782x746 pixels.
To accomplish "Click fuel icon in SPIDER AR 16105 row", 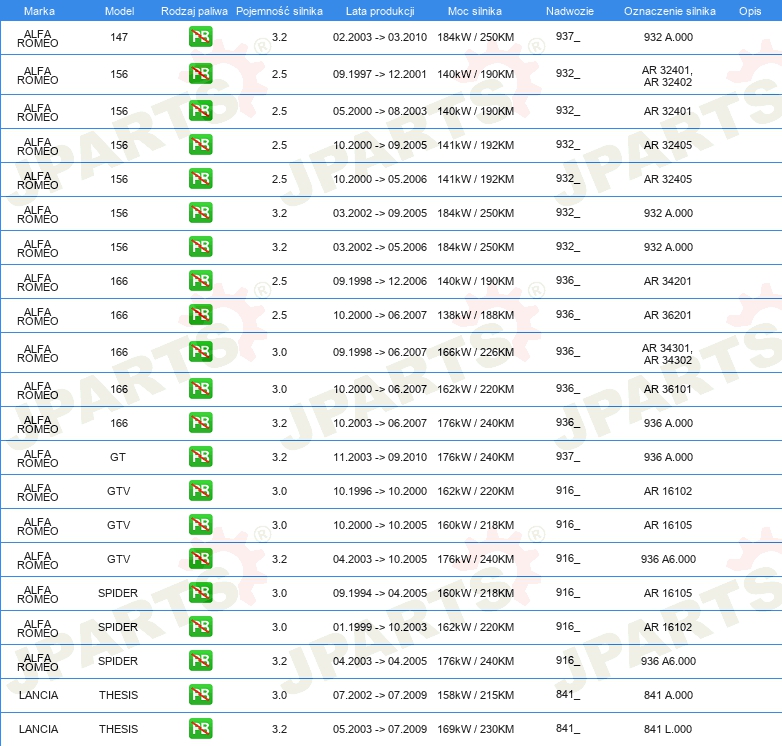I will pyautogui.click(x=200, y=592).
